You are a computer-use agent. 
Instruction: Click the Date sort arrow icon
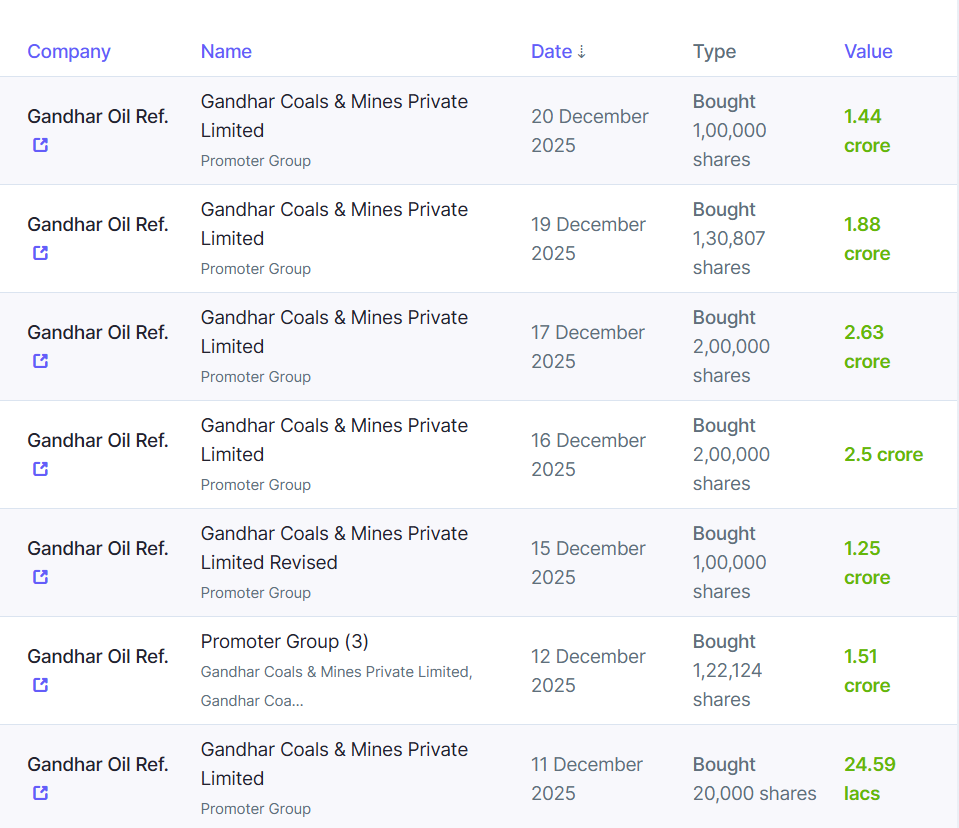[582, 52]
